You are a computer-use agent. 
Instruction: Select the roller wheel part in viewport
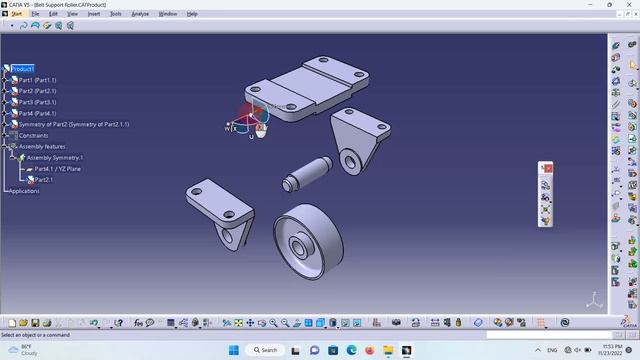(309, 242)
